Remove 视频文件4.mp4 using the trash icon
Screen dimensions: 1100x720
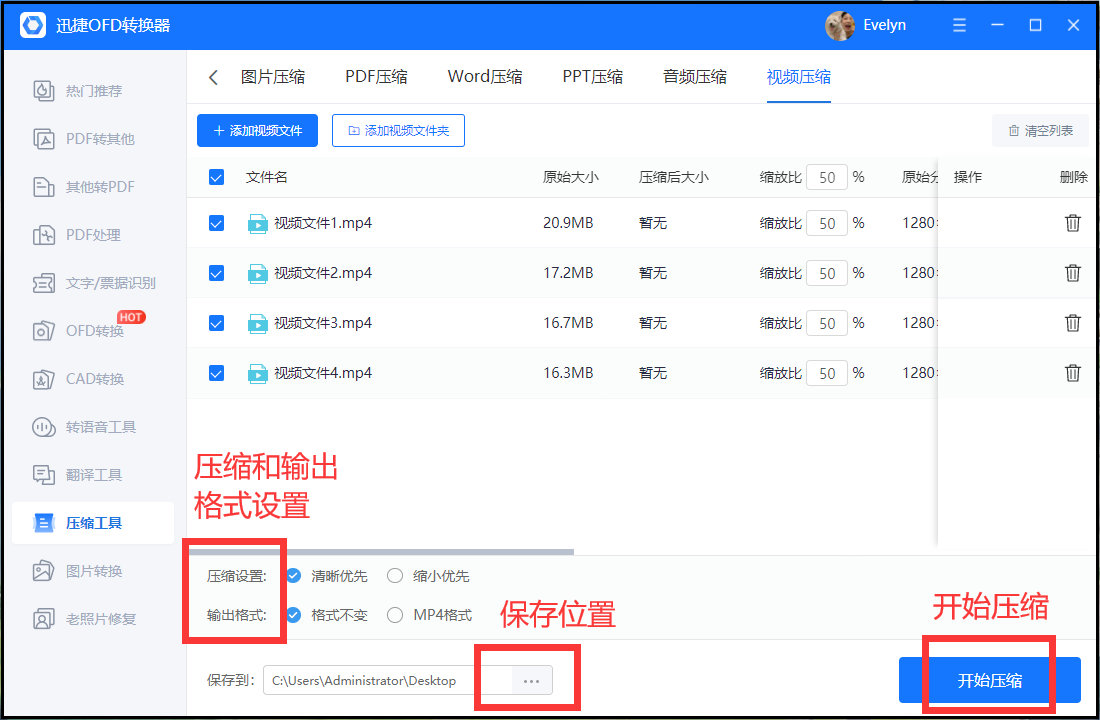tap(1073, 373)
